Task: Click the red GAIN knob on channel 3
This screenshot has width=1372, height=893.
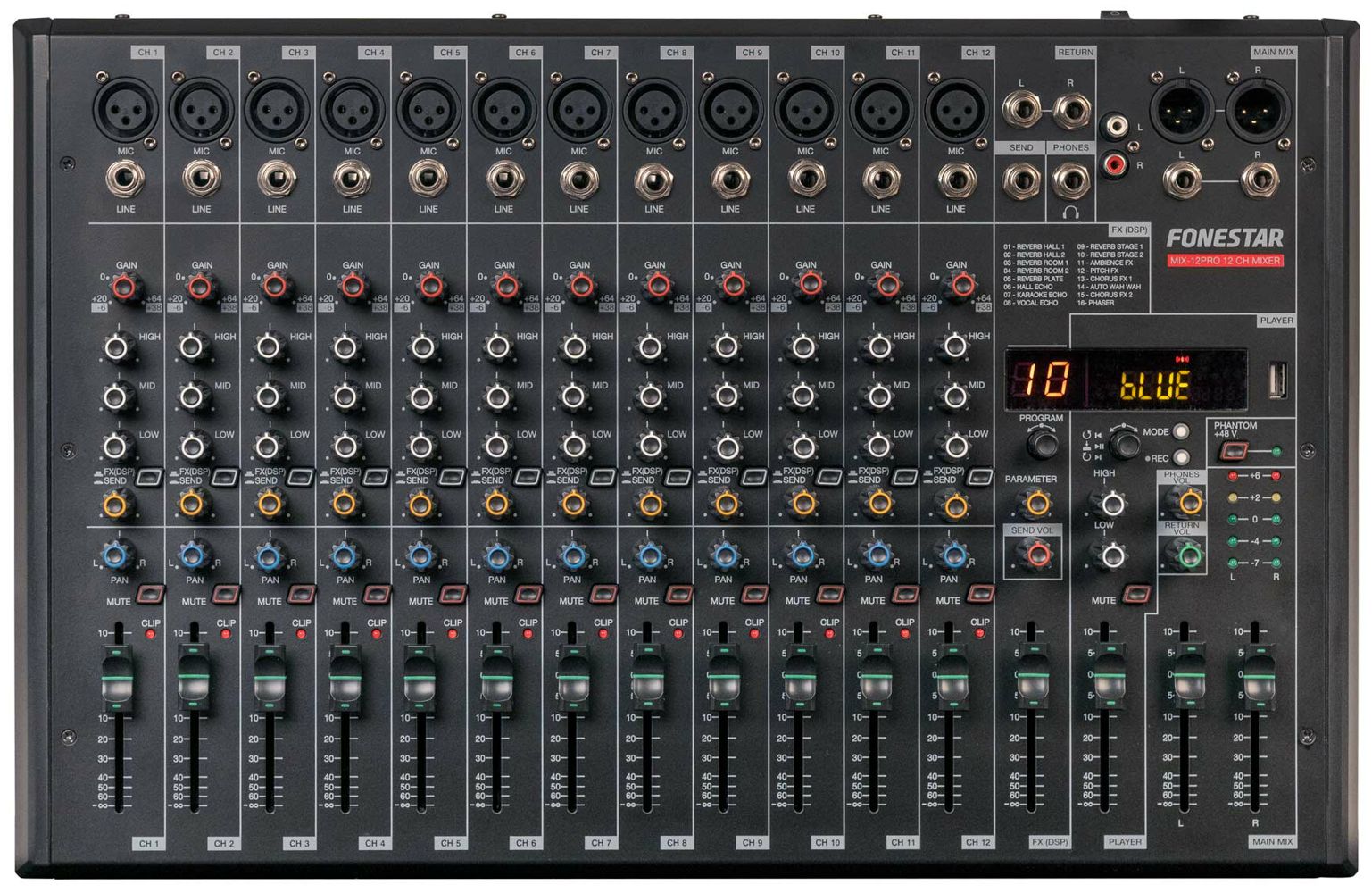Action: [x=276, y=287]
